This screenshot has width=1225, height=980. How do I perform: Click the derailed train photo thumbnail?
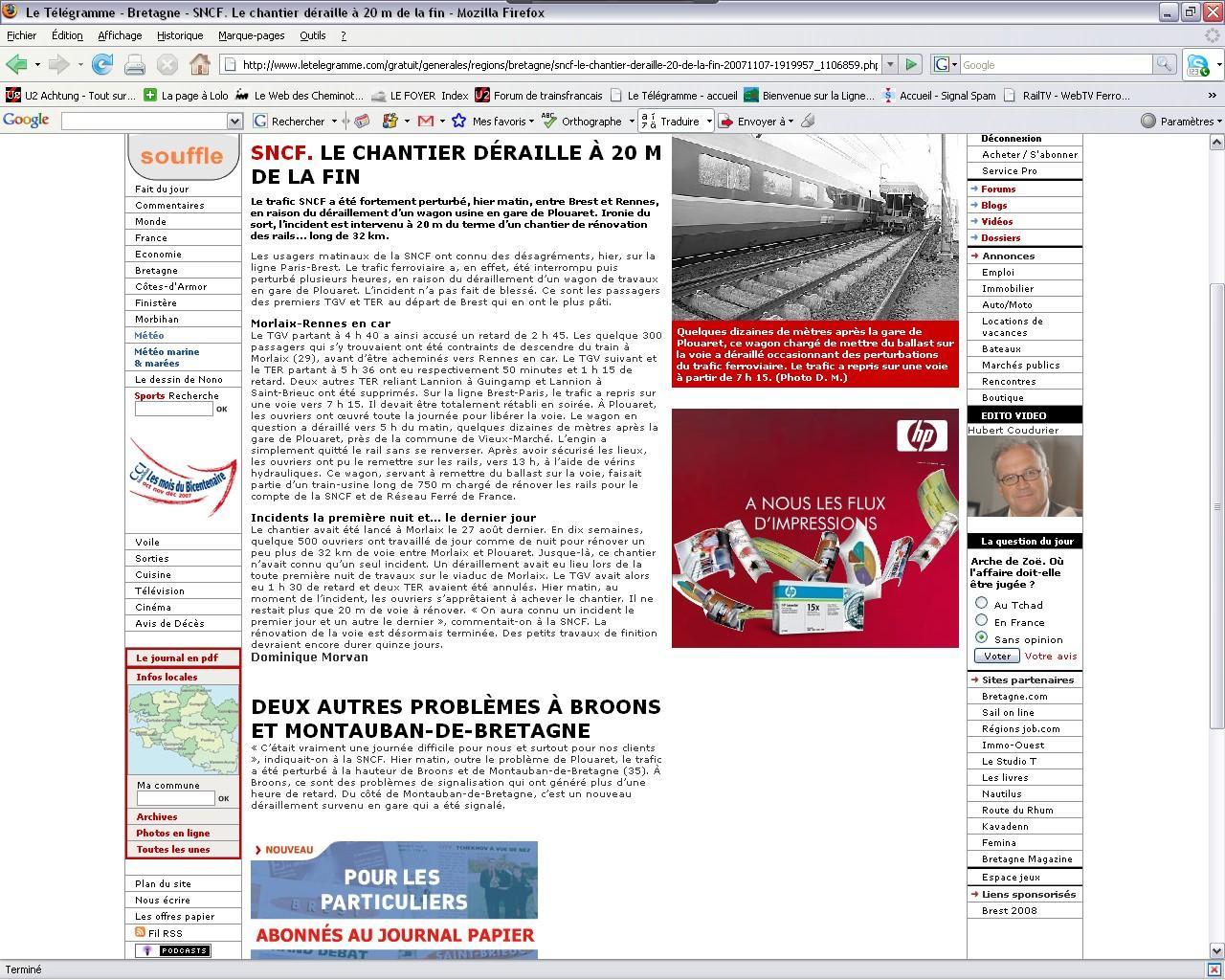pyautogui.click(x=815, y=226)
